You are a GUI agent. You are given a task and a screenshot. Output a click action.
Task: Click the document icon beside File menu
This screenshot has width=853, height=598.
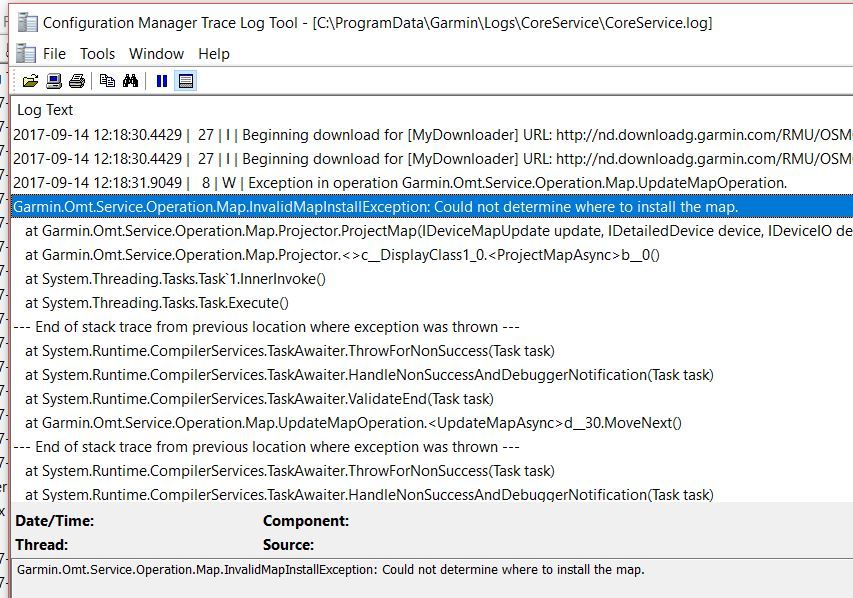click(x=26, y=53)
